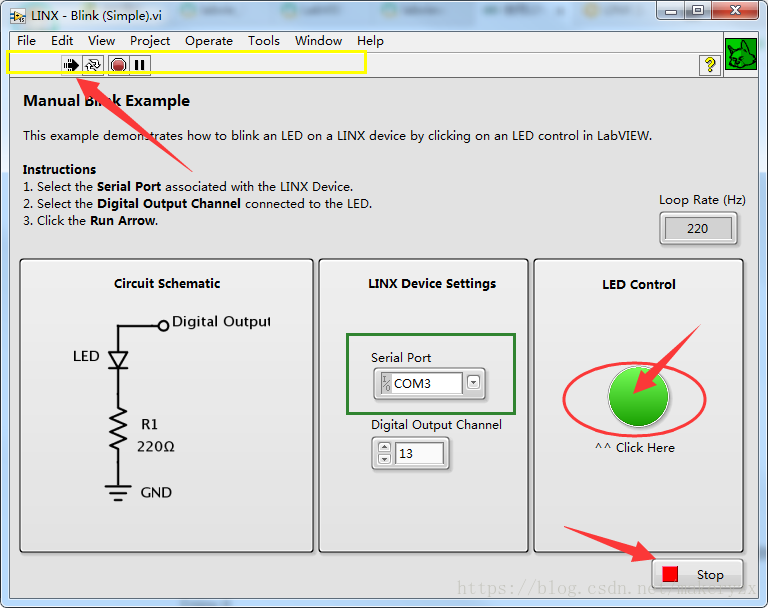Click the '220Ω' resistor value text
768x608 pixels.
click(x=156, y=447)
